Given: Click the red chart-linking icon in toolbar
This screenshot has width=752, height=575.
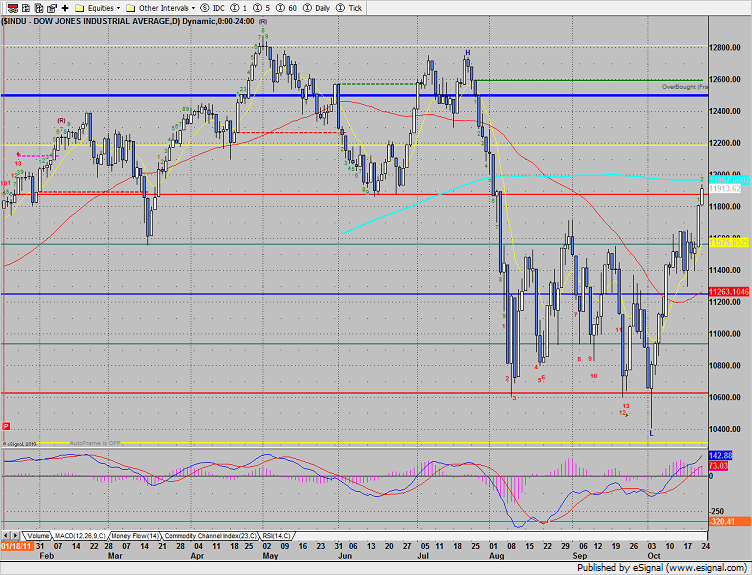Looking at the screenshot, I should [x=13, y=8].
